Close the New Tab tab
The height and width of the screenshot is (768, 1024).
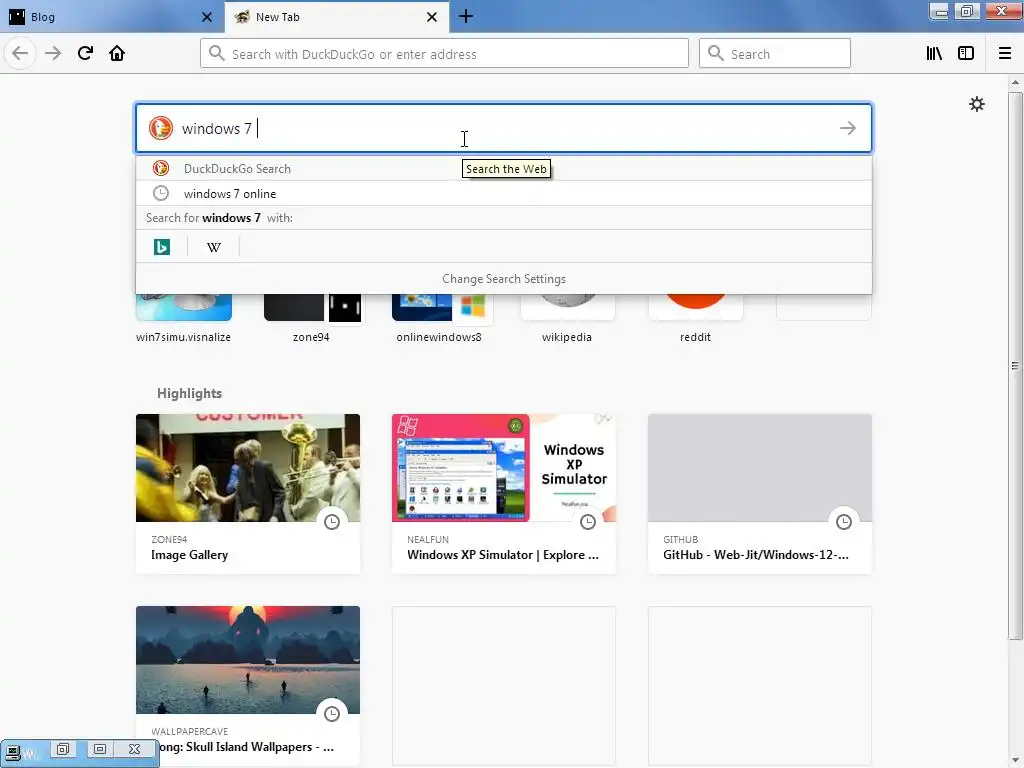(432, 17)
